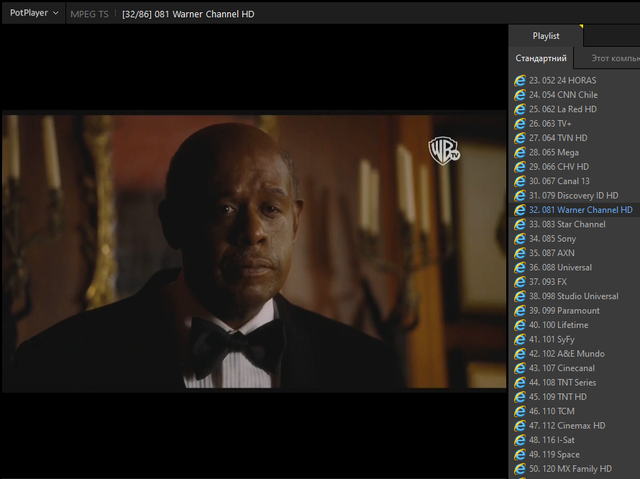The height and width of the screenshot is (479, 640).
Task: Click icon beside 32. 081 Warner Channel HD
Action: (520, 210)
